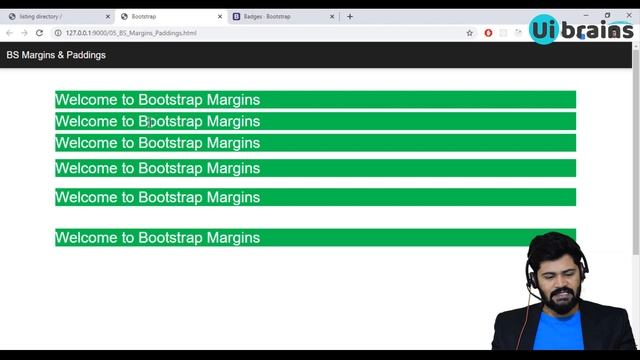Close the listing directory tab

pos(108,17)
